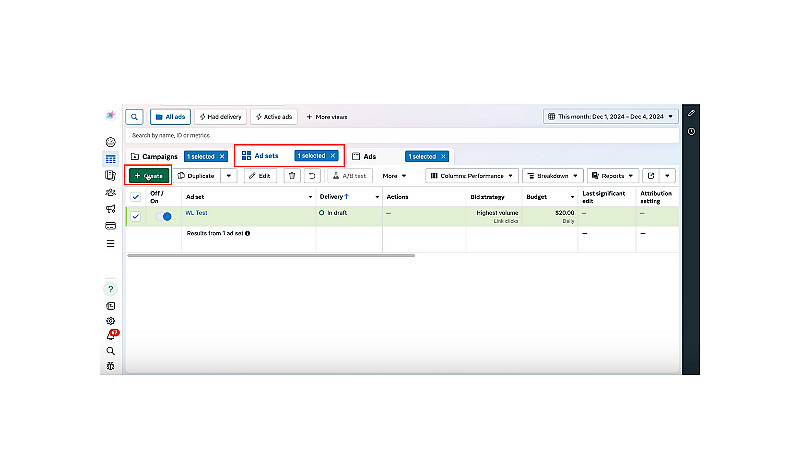Open the history clock icon in the right panel
Viewport: 800px width, 460px height.
[x=691, y=132]
